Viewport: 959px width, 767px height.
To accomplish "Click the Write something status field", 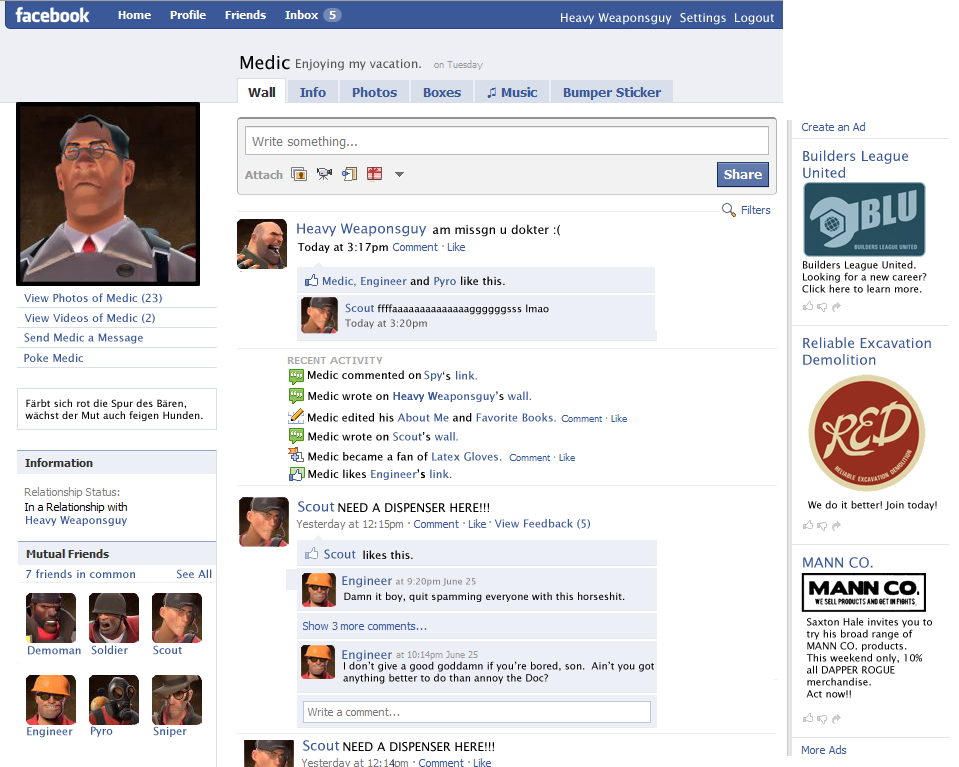I will pos(506,141).
